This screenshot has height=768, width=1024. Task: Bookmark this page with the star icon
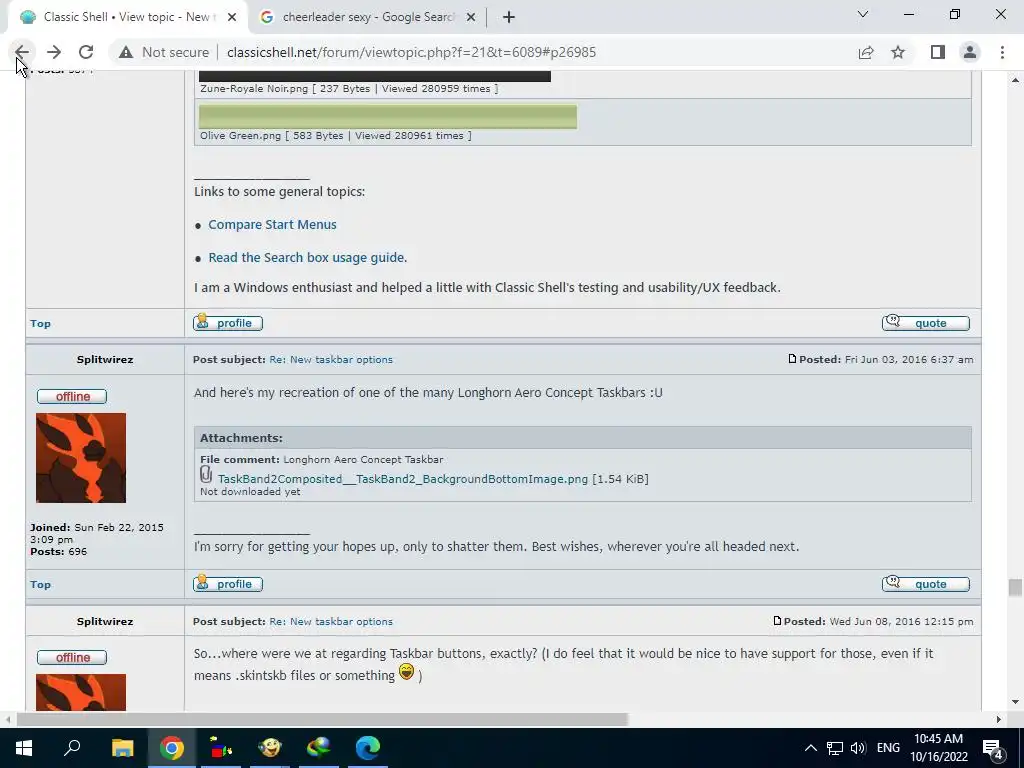coord(898,52)
